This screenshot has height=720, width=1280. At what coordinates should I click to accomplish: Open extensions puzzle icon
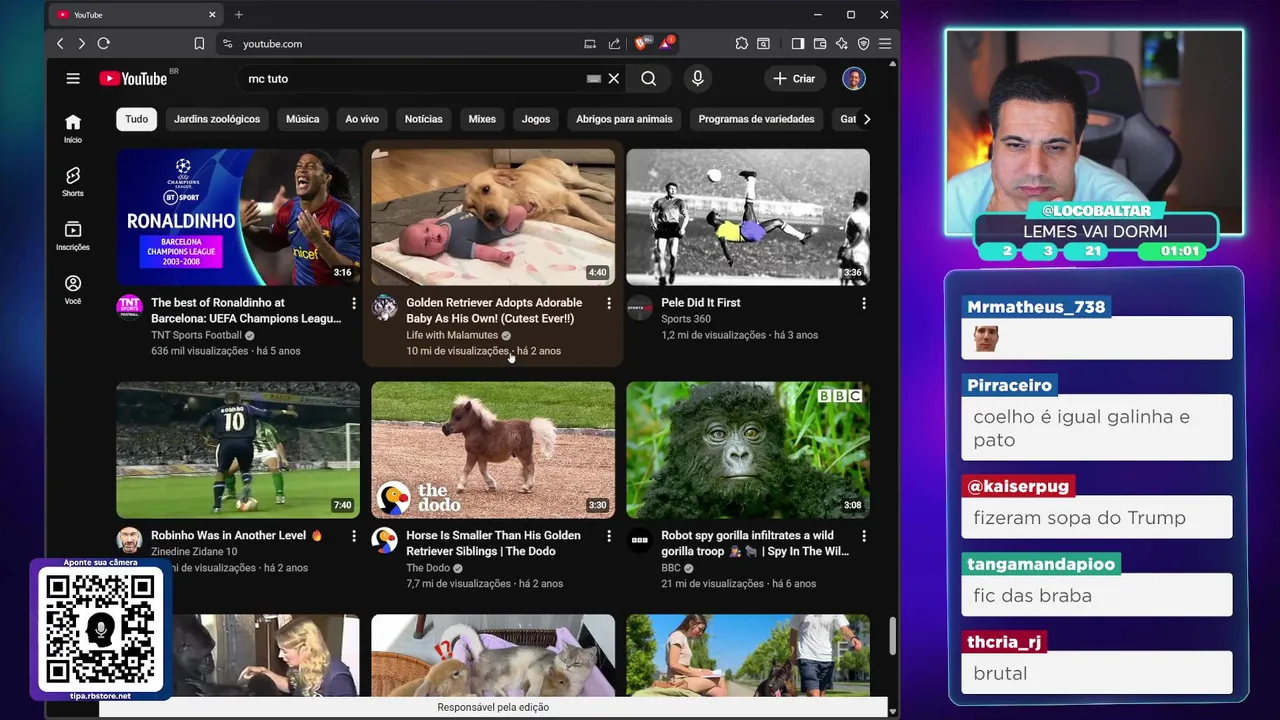pos(742,43)
